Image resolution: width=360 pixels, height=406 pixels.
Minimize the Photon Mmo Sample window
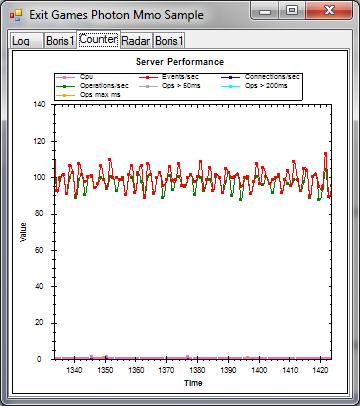265,11
